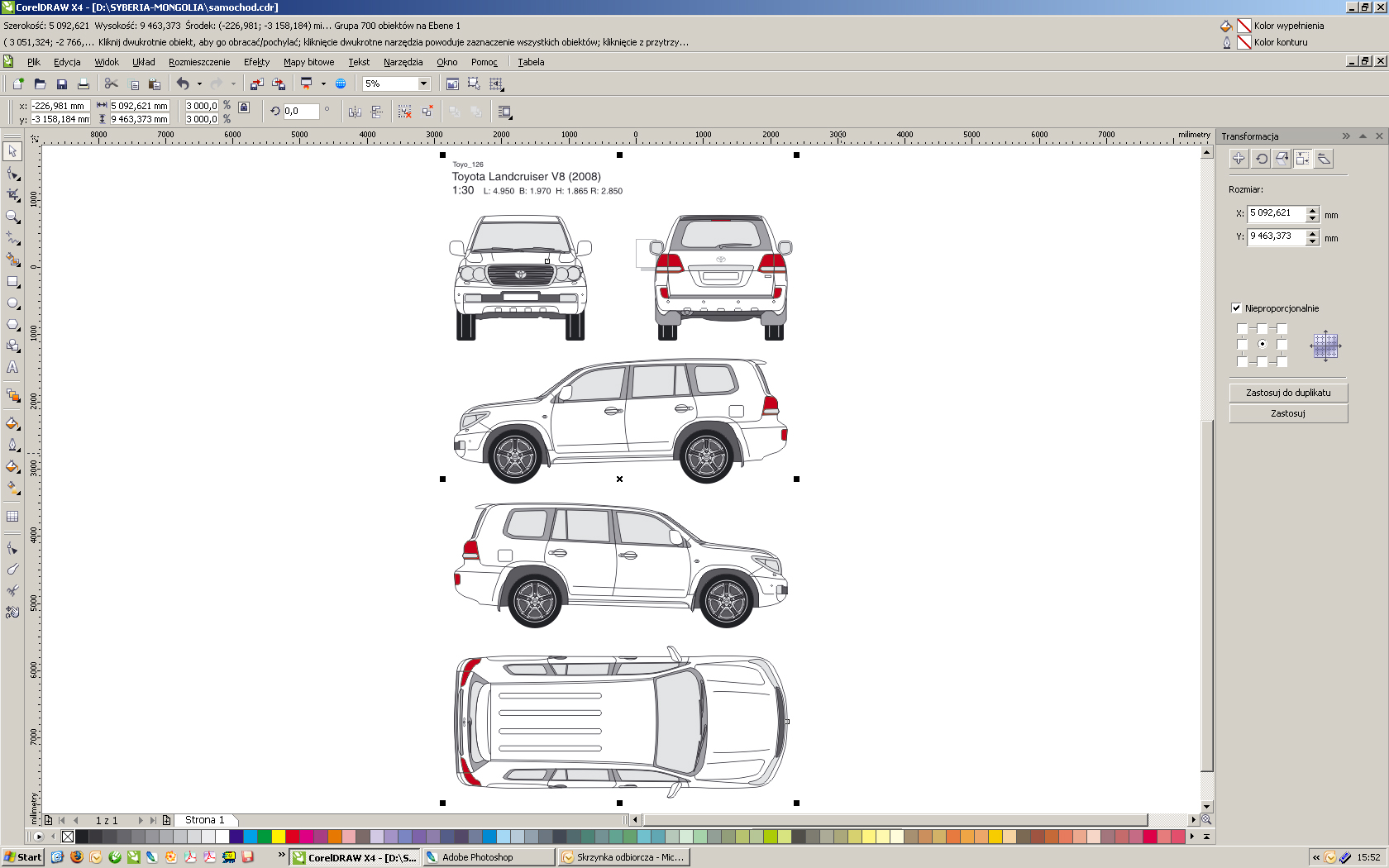Select the Freehand curve tool

click(12, 238)
